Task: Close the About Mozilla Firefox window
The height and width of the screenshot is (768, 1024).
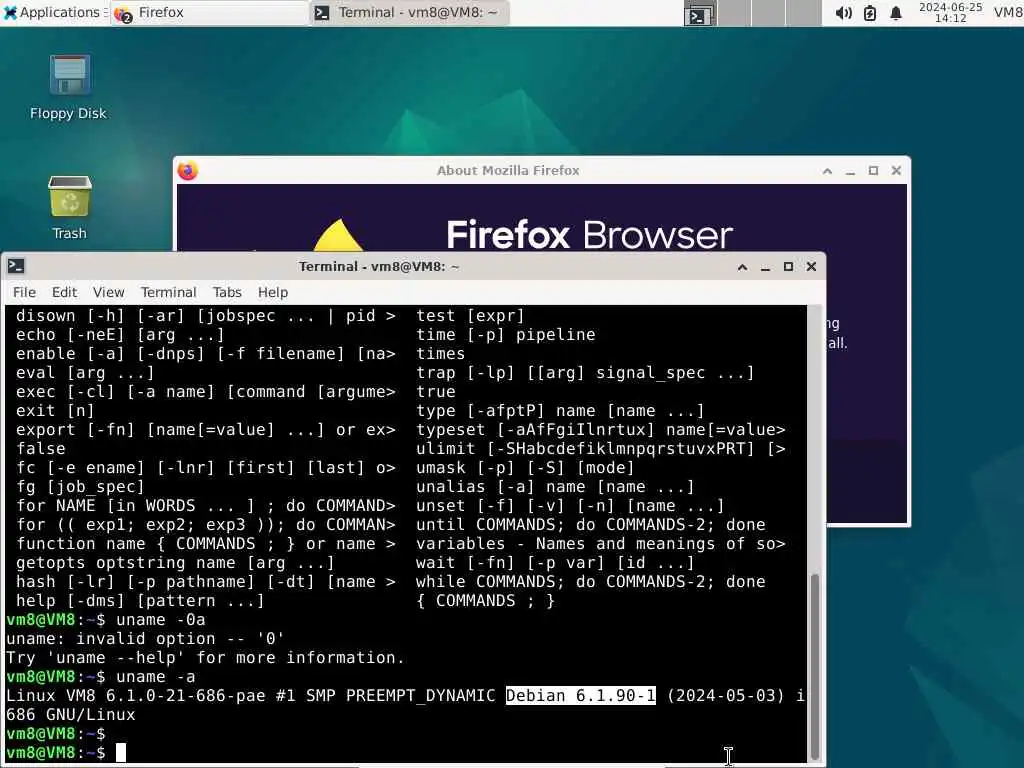Action: tap(896, 170)
